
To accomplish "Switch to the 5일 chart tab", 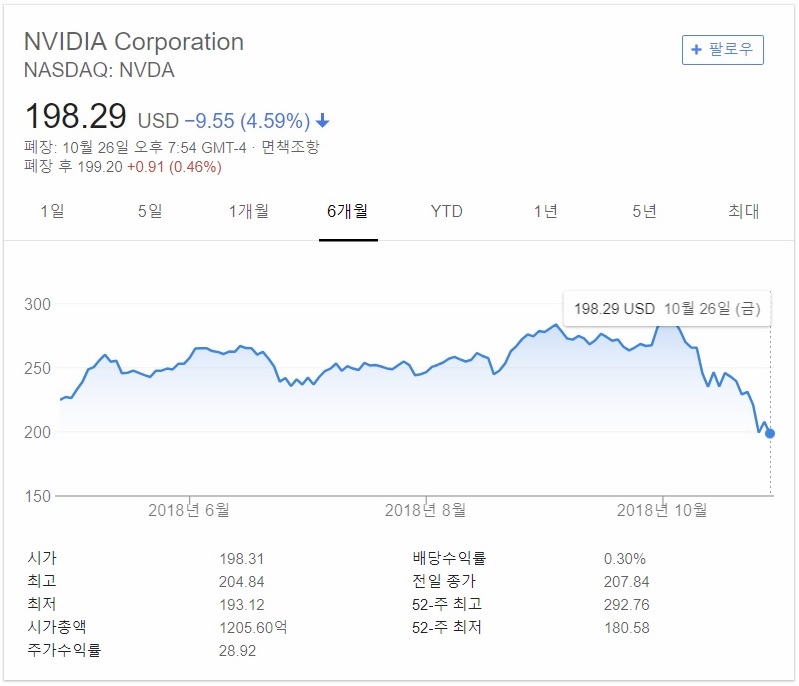I will [x=150, y=211].
